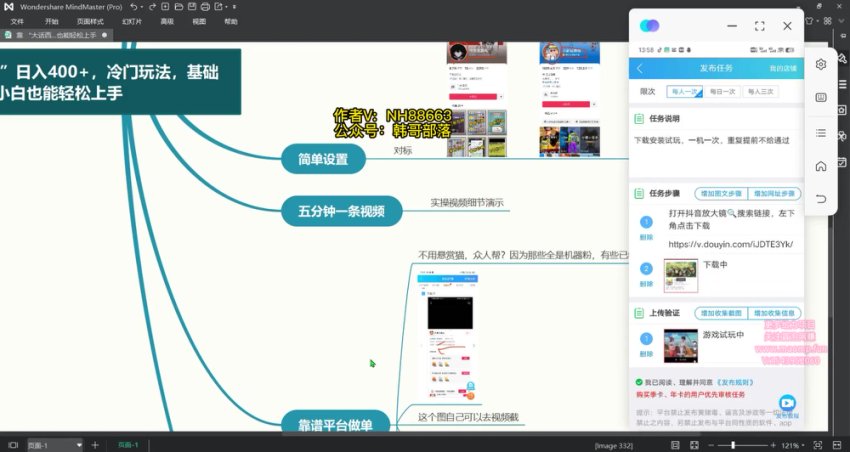
Task: Click the 增加图文步骤 button
Action: pos(719,193)
